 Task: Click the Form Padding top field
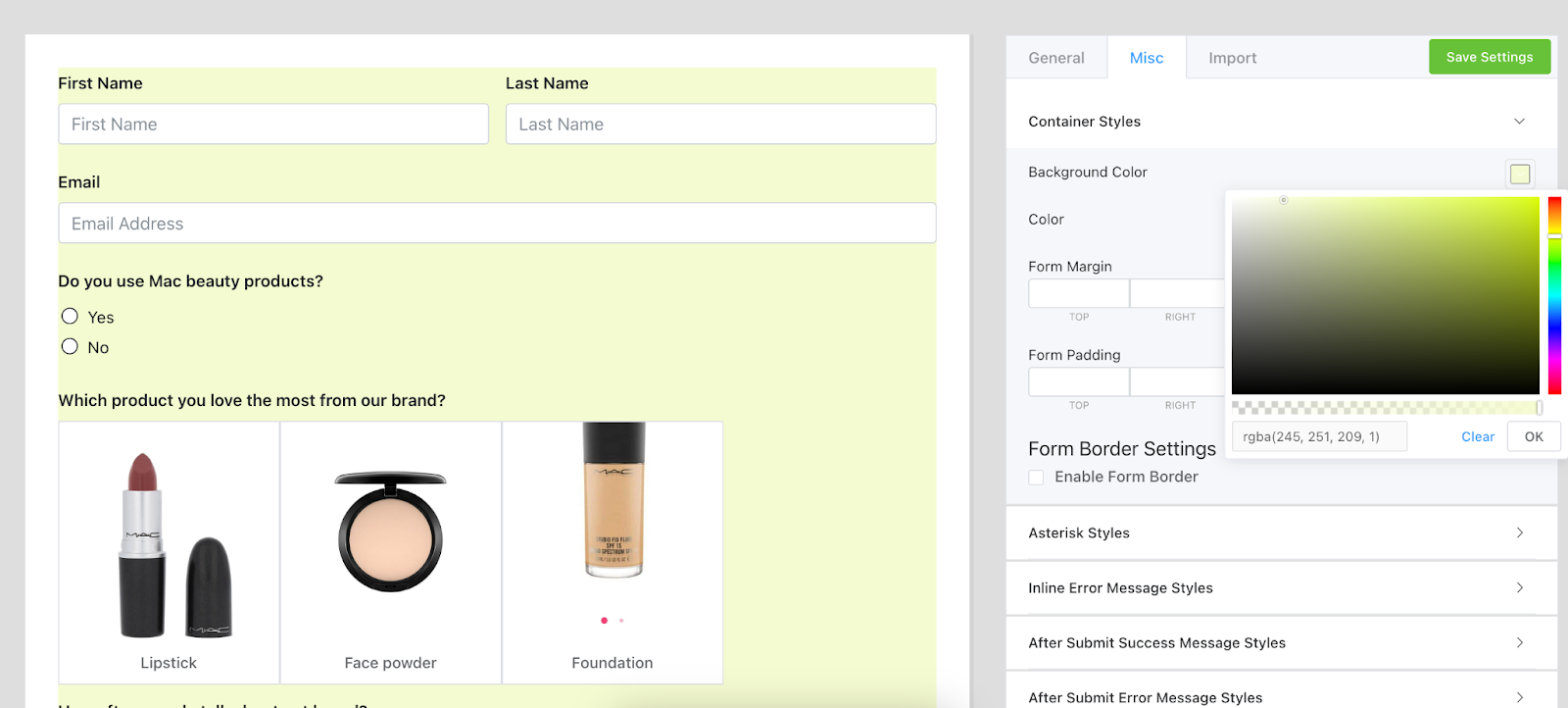pyautogui.click(x=1079, y=381)
